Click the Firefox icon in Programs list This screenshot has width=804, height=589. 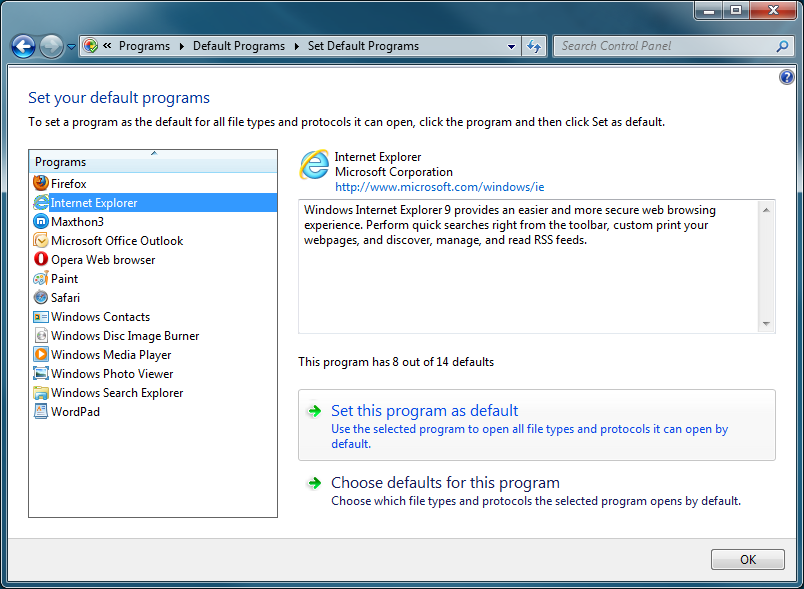41,183
